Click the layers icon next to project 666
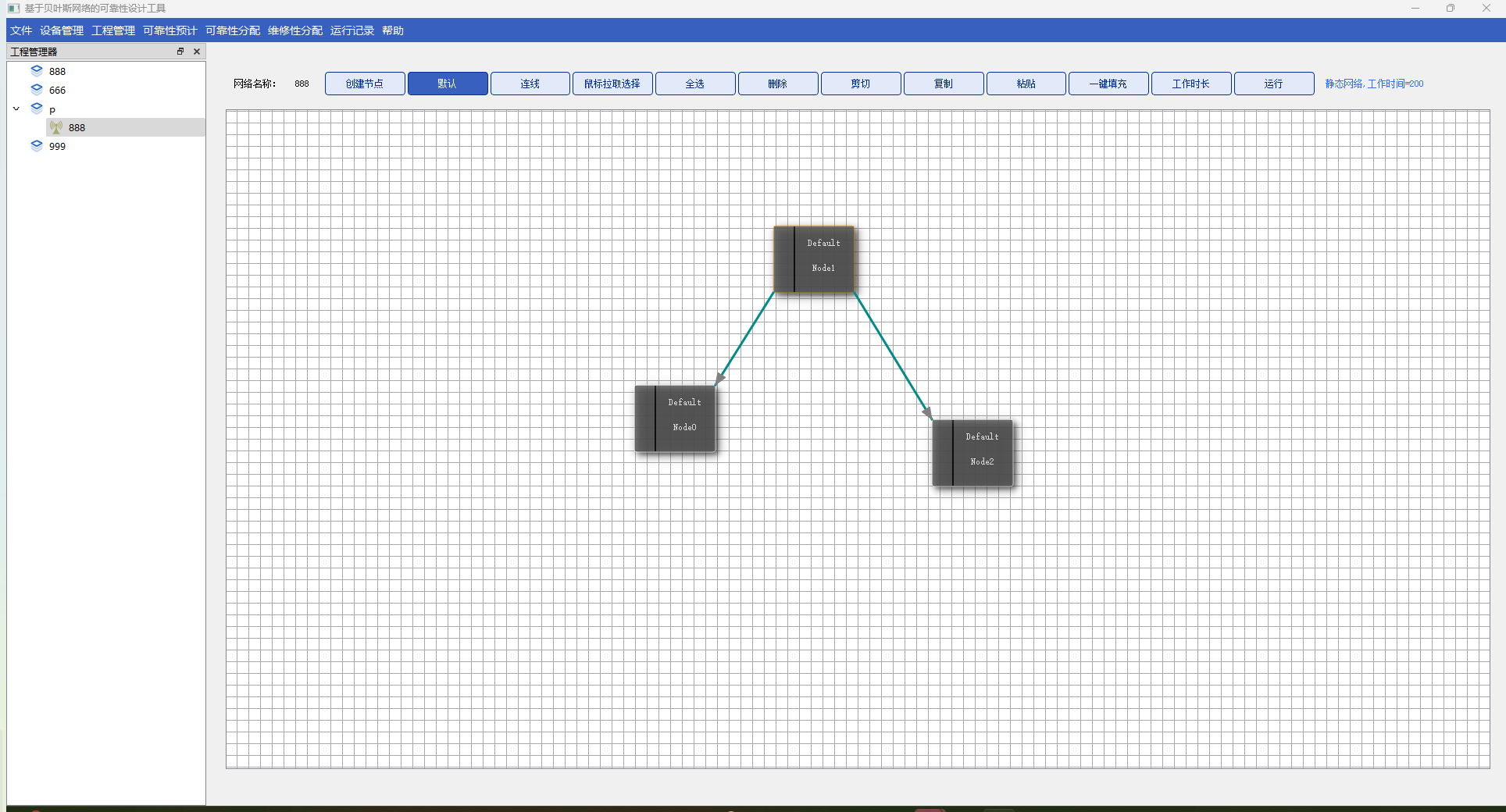This screenshot has height=812, width=1506. pyautogui.click(x=37, y=90)
